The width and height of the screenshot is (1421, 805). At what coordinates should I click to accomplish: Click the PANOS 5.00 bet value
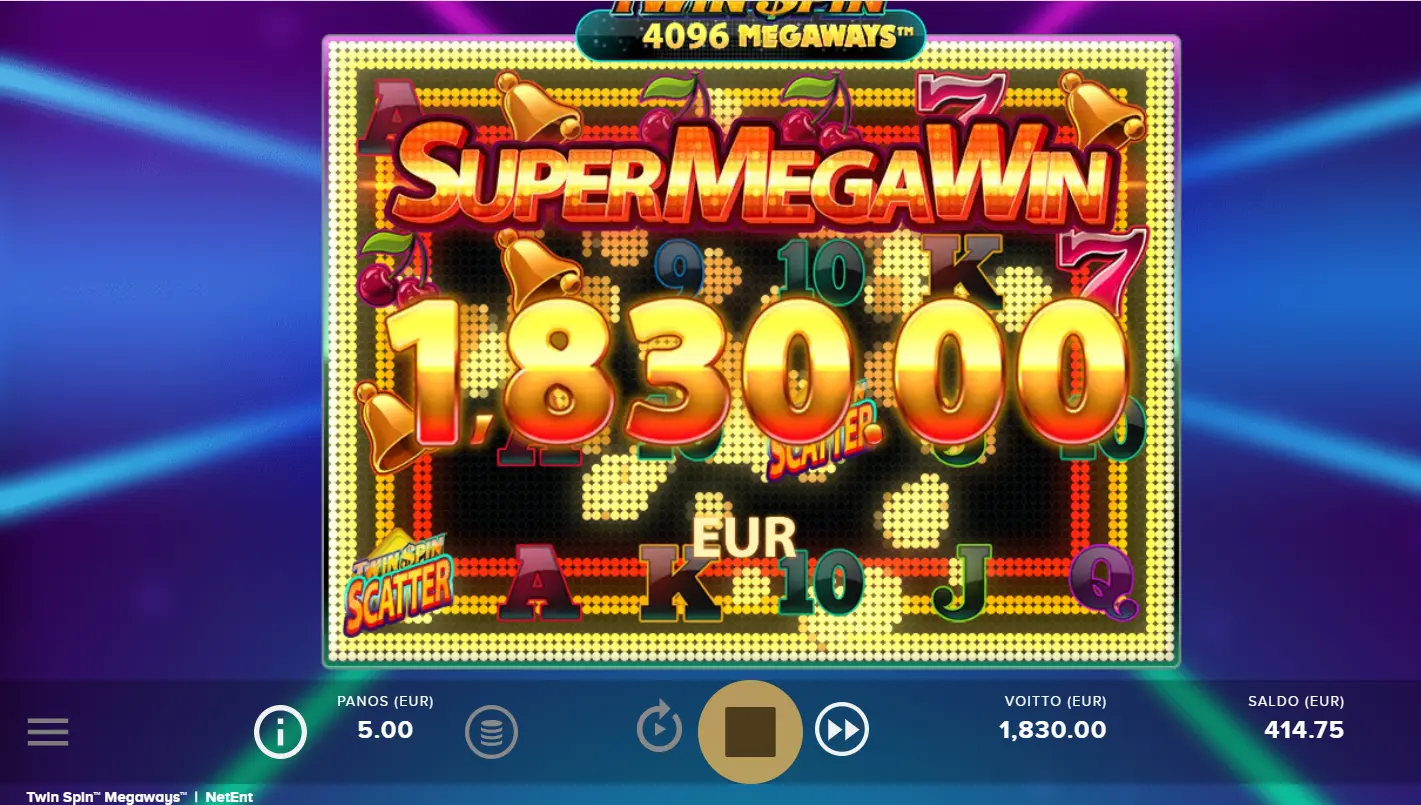[x=385, y=730]
